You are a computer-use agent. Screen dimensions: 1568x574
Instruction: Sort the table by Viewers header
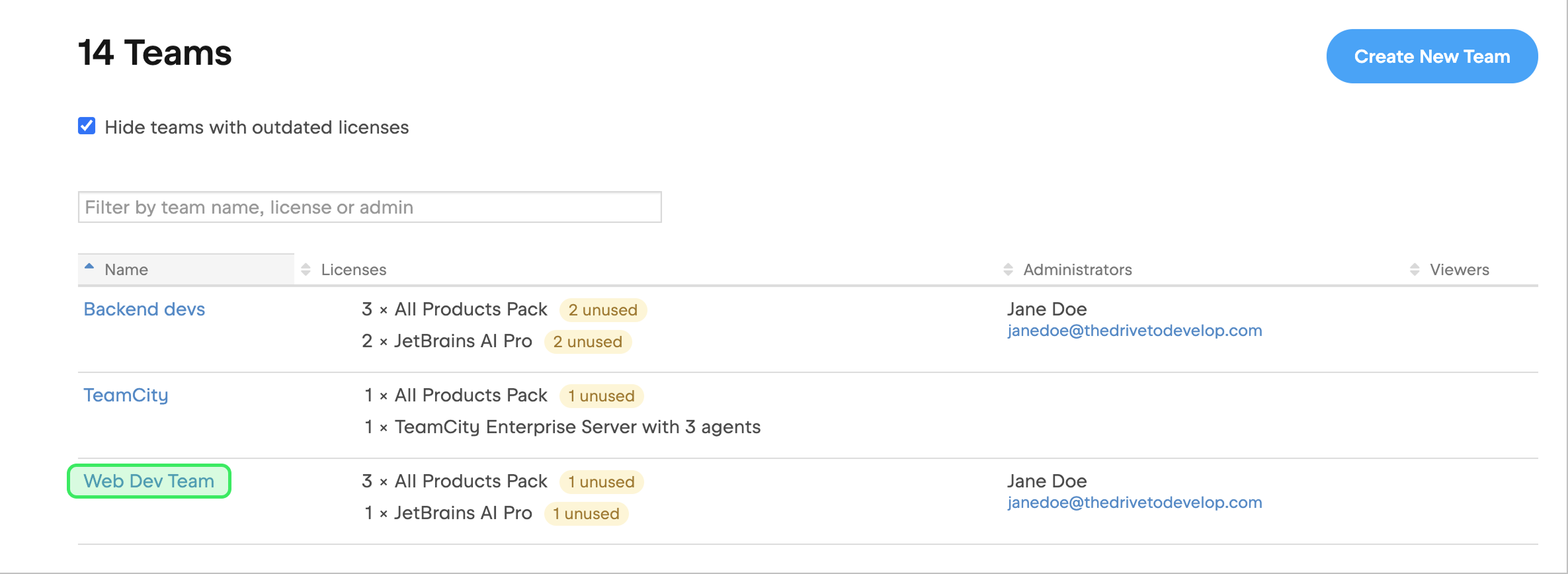[x=1460, y=270]
